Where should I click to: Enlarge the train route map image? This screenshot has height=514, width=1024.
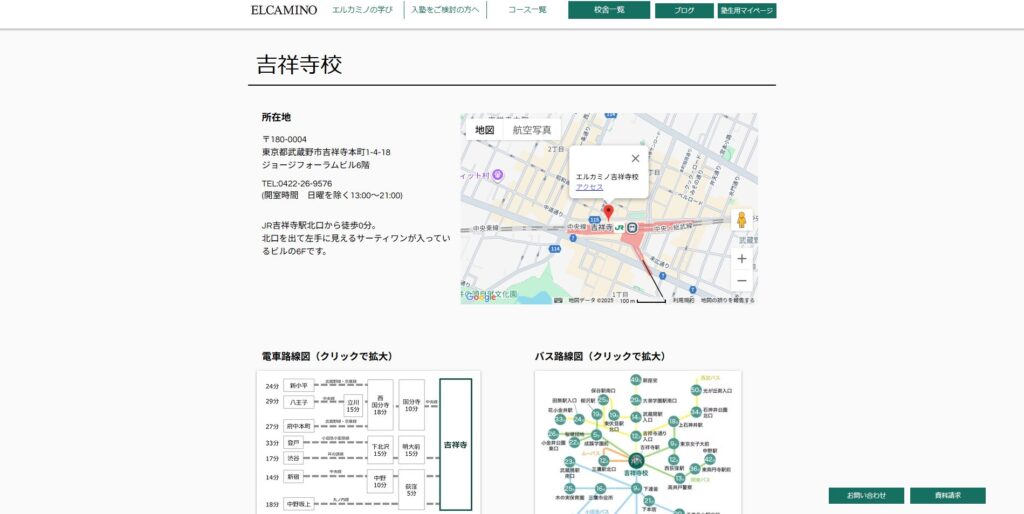point(368,443)
